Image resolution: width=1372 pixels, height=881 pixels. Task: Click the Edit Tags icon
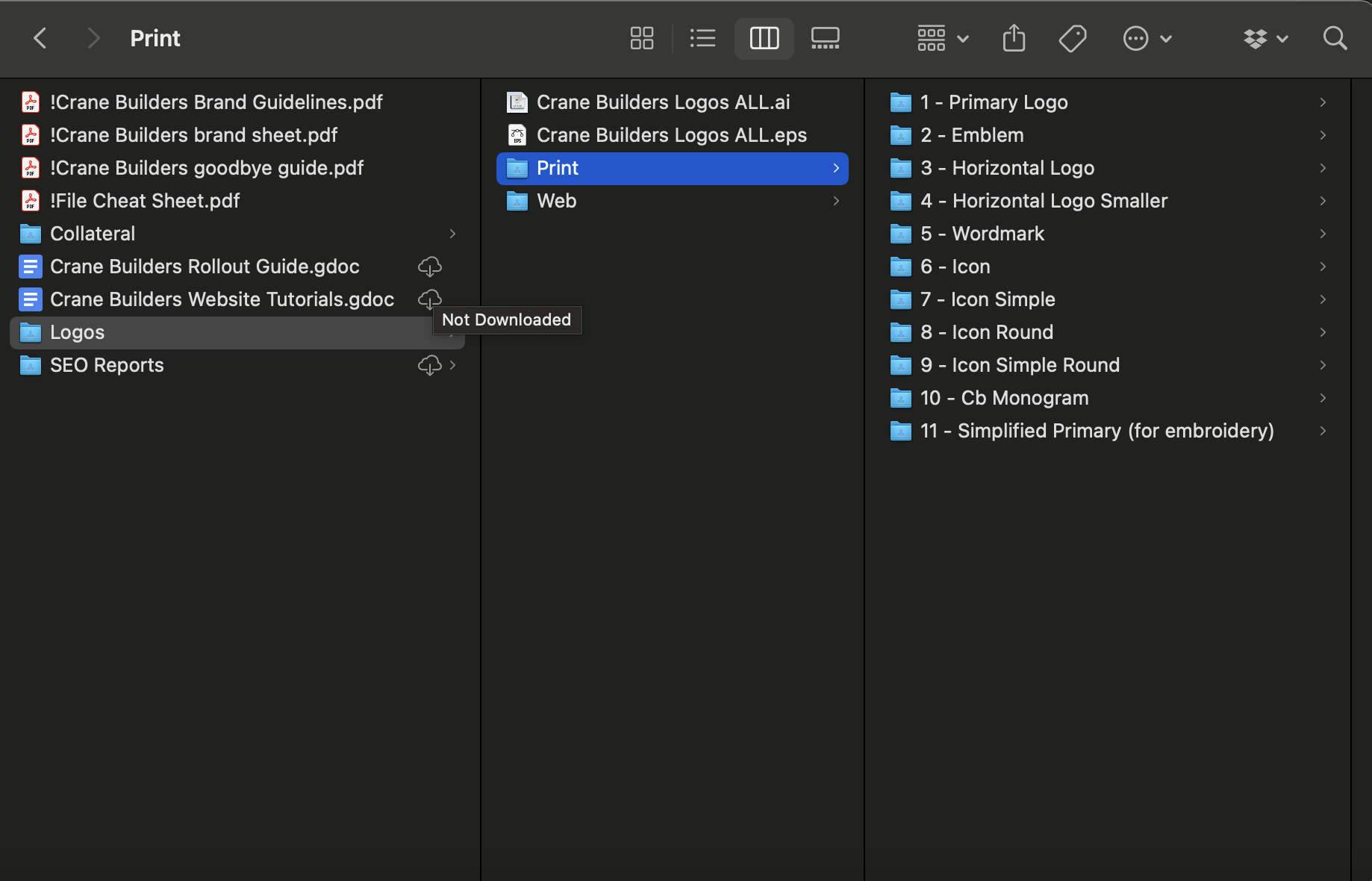(x=1073, y=38)
